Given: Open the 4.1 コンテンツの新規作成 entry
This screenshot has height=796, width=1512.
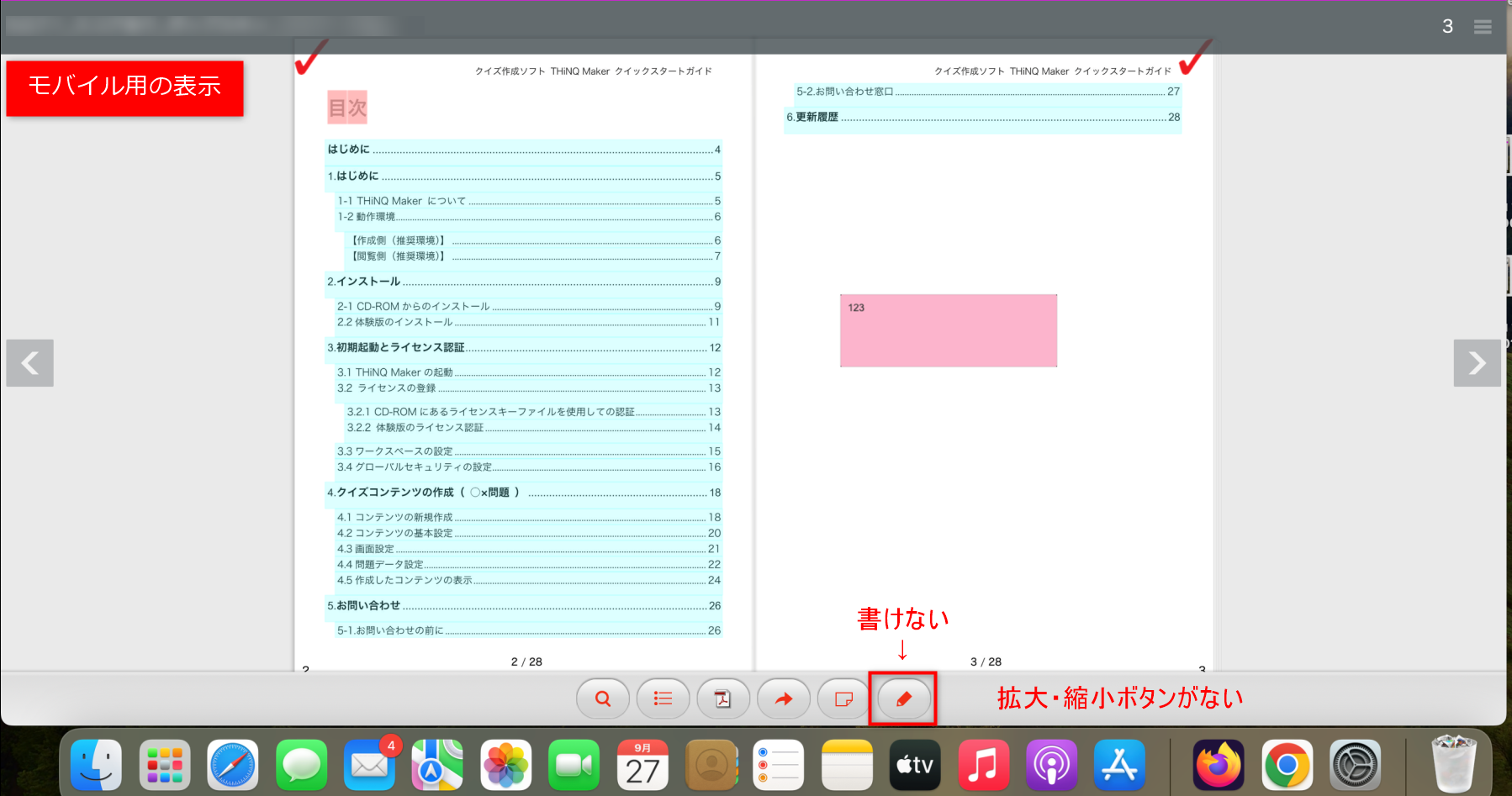Looking at the screenshot, I should click(395, 517).
